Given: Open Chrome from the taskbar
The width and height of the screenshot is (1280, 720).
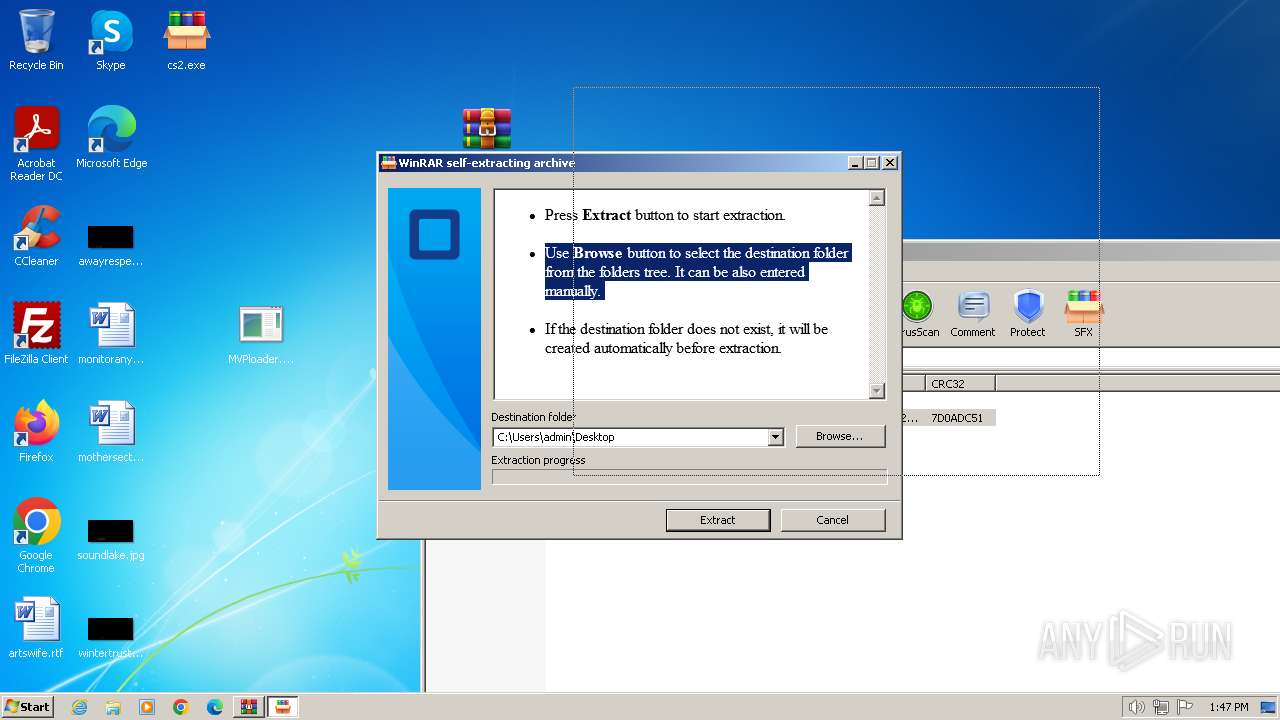Looking at the screenshot, I should click(181, 707).
